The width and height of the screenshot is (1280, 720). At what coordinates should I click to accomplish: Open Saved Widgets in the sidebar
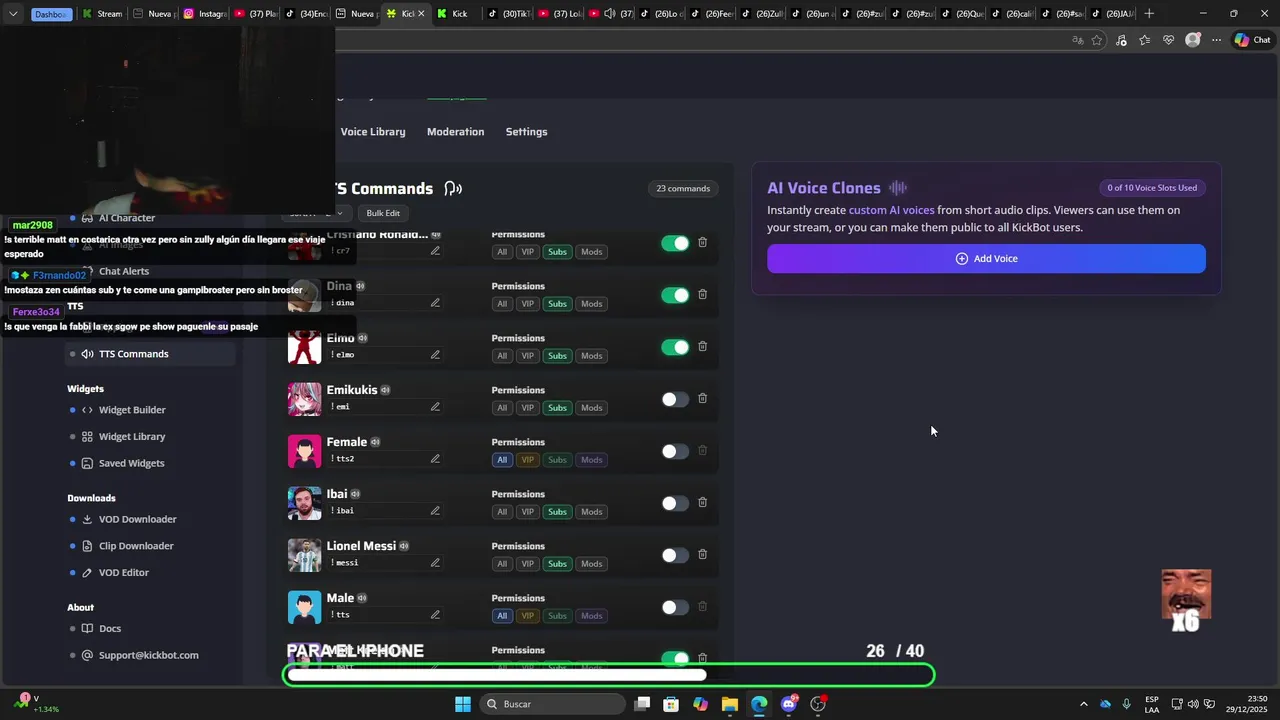click(x=131, y=463)
